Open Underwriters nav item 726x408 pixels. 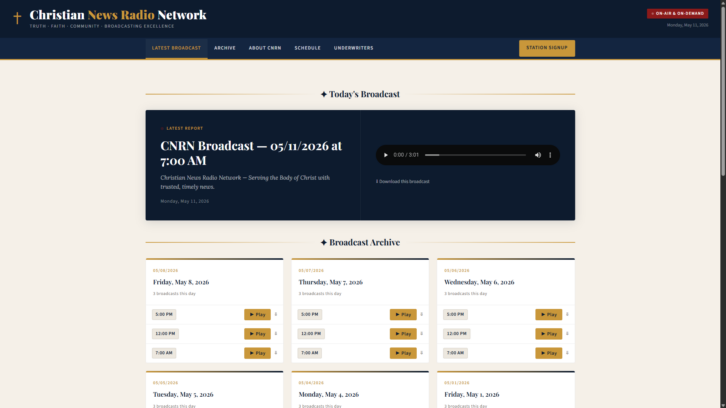click(x=353, y=48)
